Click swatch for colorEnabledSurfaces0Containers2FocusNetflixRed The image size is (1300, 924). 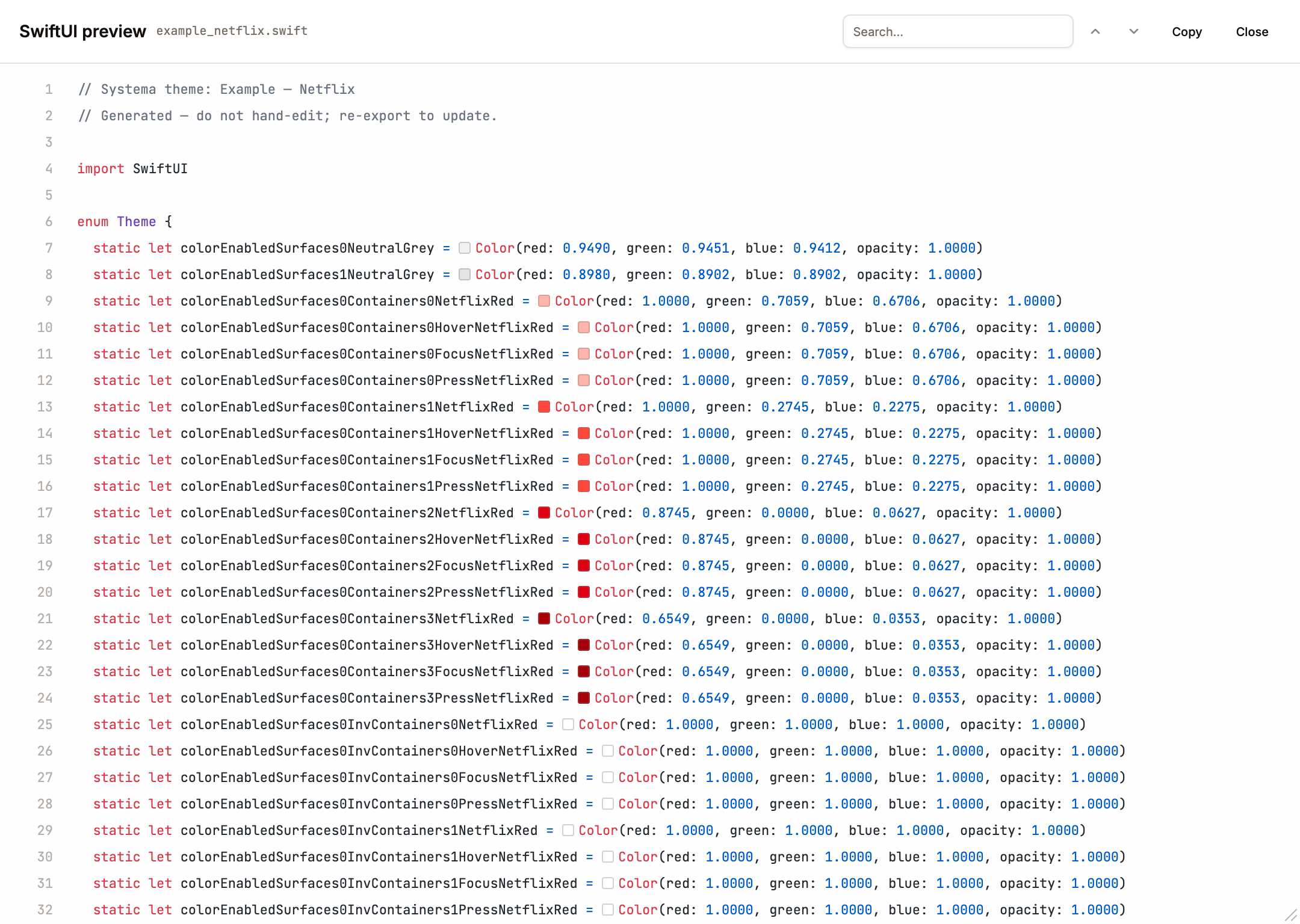tap(584, 565)
